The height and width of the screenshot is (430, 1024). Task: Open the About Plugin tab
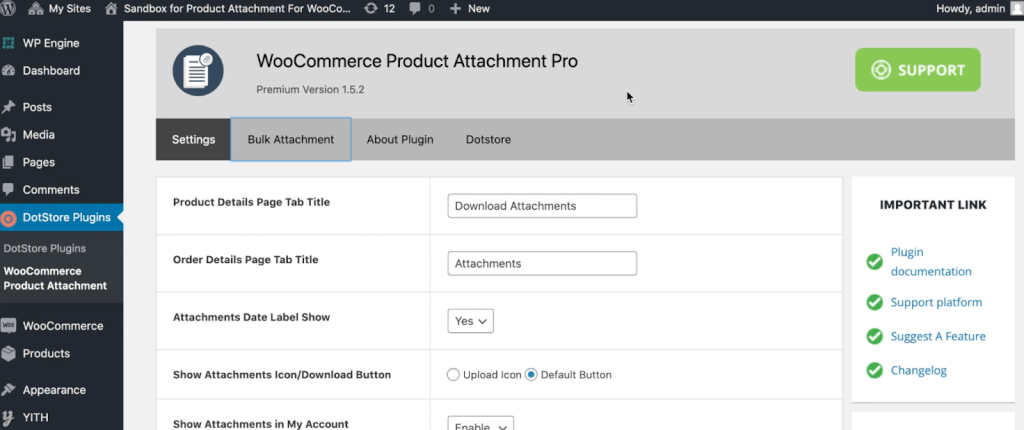pyautogui.click(x=400, y=139)
